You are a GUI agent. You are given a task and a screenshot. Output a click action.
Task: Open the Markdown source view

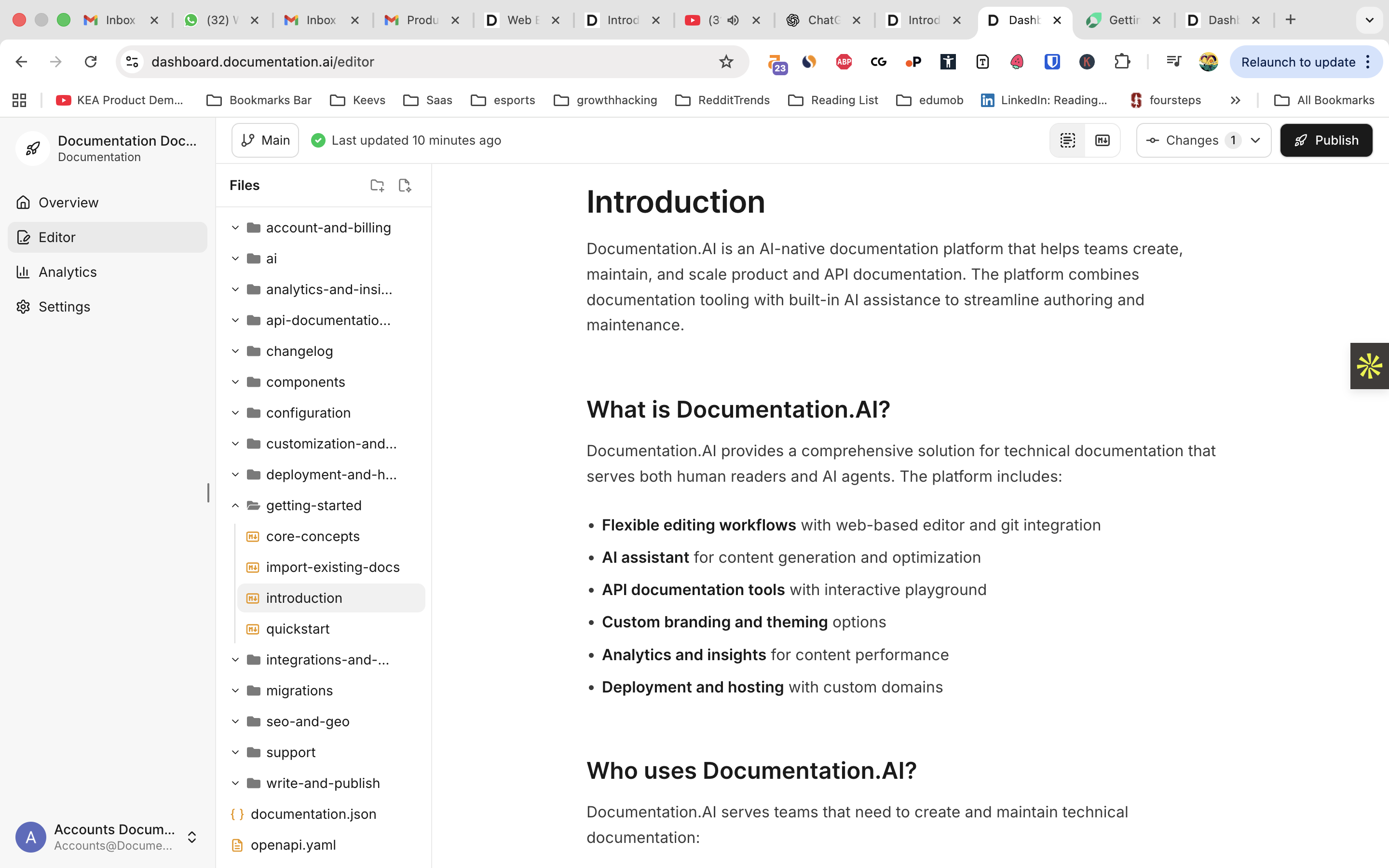pyautogui.click(x=1102, y=139)
